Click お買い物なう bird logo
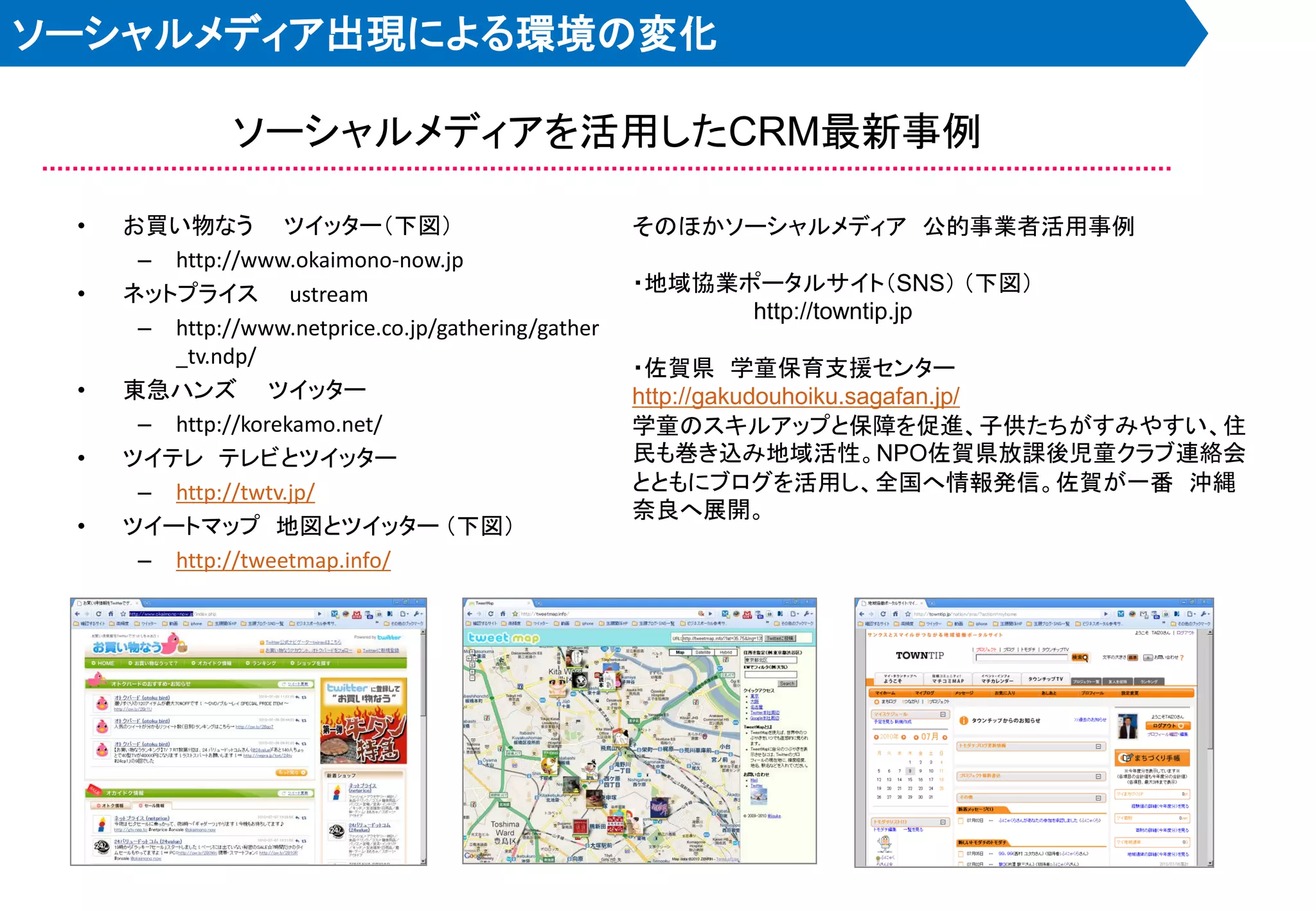 pyautogui.click(x=140, y=644)
